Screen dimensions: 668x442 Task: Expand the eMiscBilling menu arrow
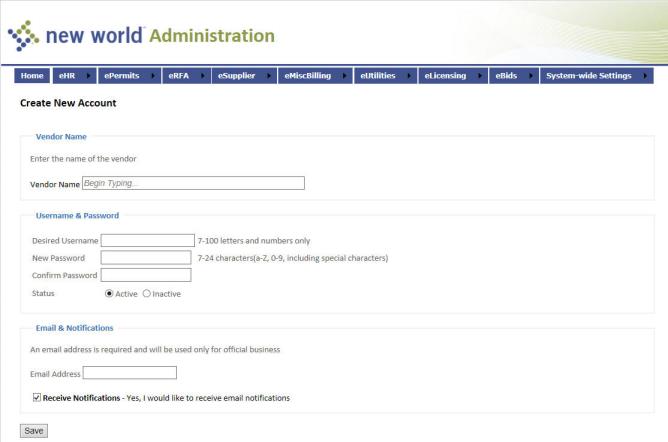tap(345, 76)
